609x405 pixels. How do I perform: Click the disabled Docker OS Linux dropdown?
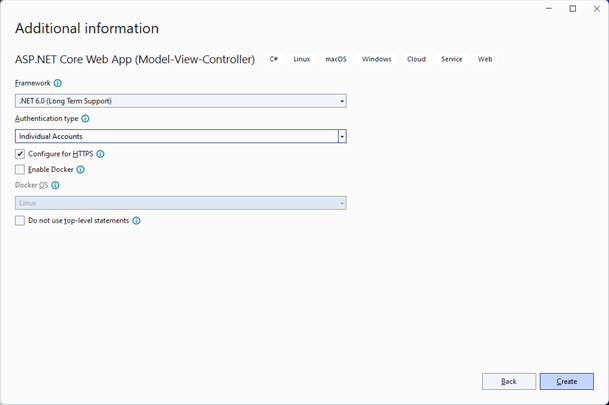181,203
